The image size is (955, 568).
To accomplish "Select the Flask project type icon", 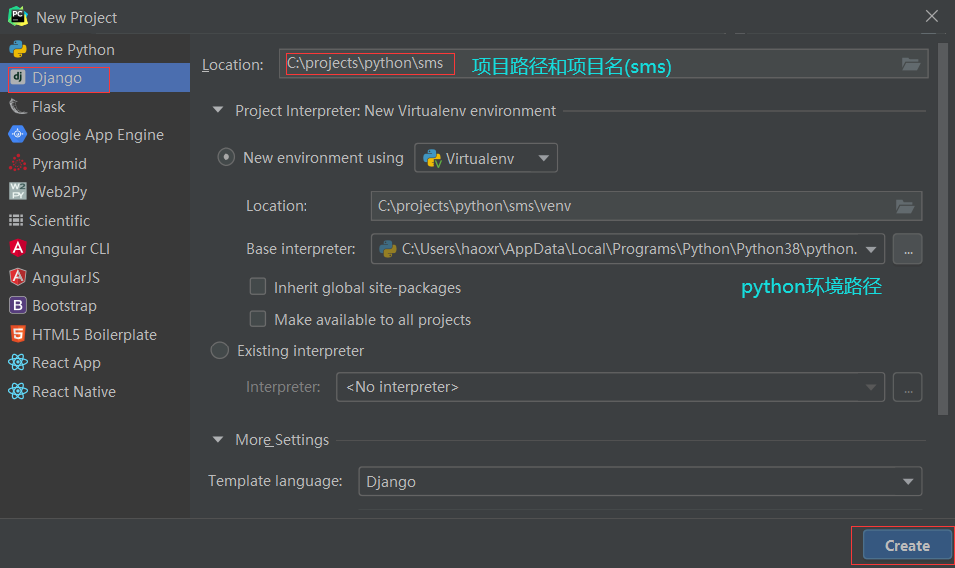I will (x=17, y=107).
